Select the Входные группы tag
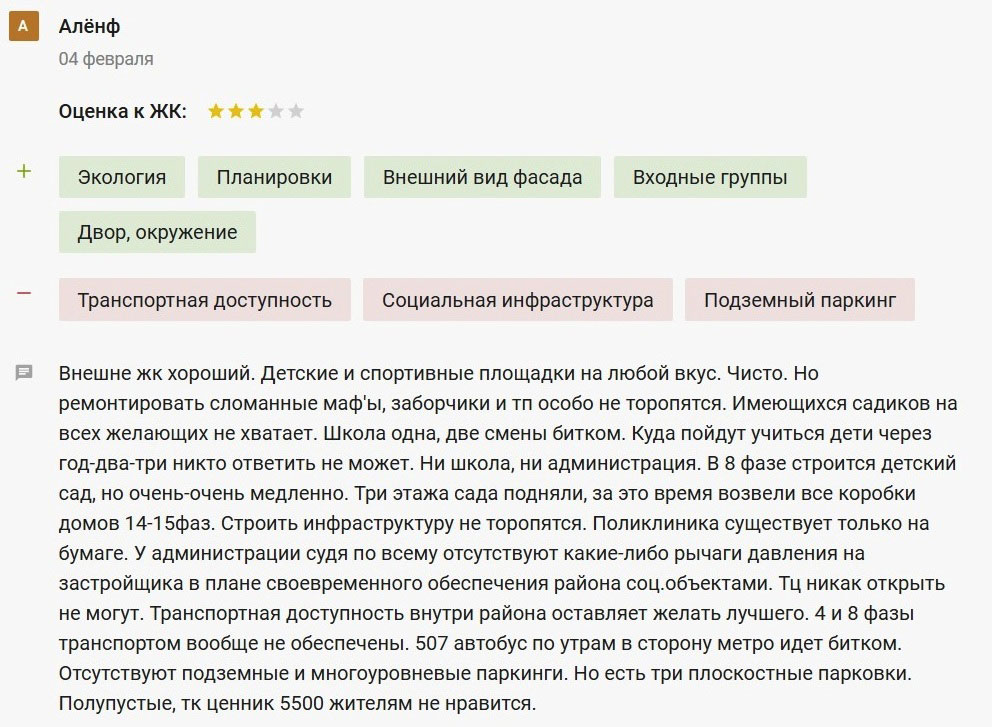This screenshot has width=992, height=727. 710,177
